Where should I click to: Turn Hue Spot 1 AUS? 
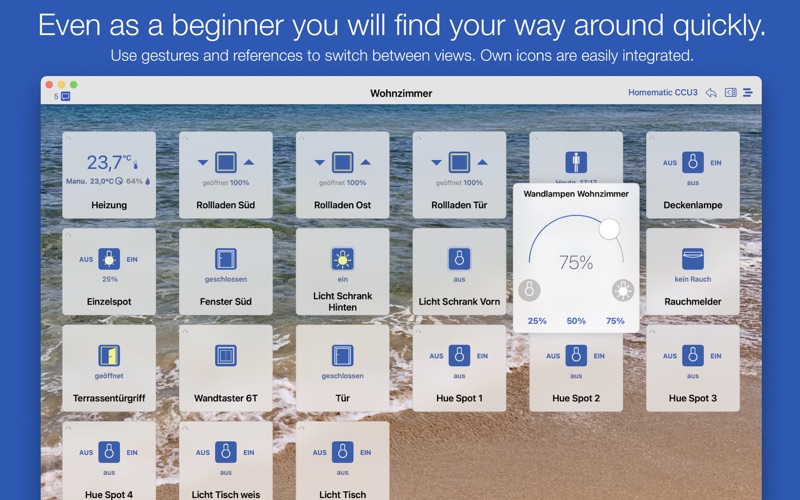[x=436, y=356]
